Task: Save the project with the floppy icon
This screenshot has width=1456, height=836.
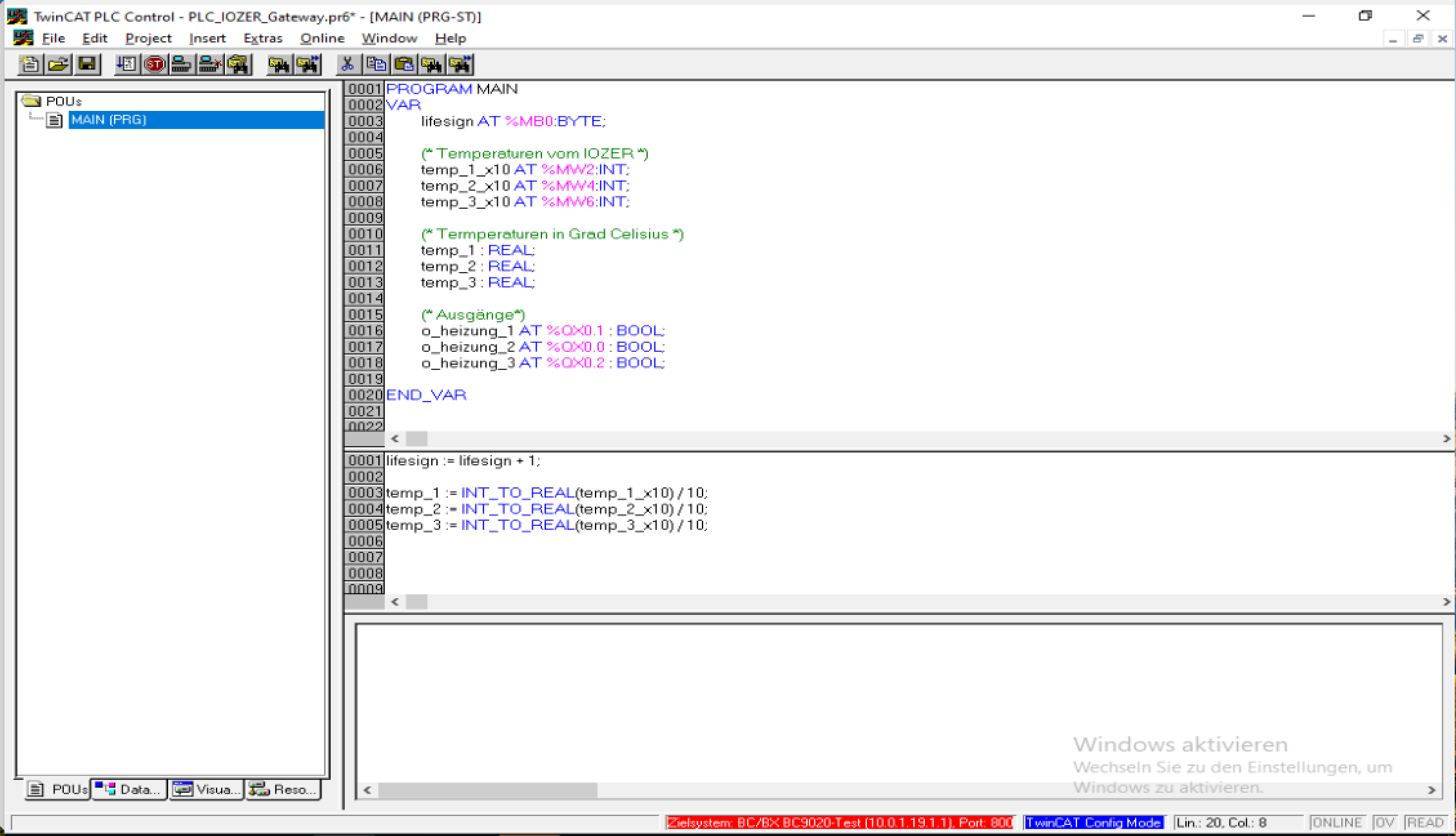Action: [87, 64]
